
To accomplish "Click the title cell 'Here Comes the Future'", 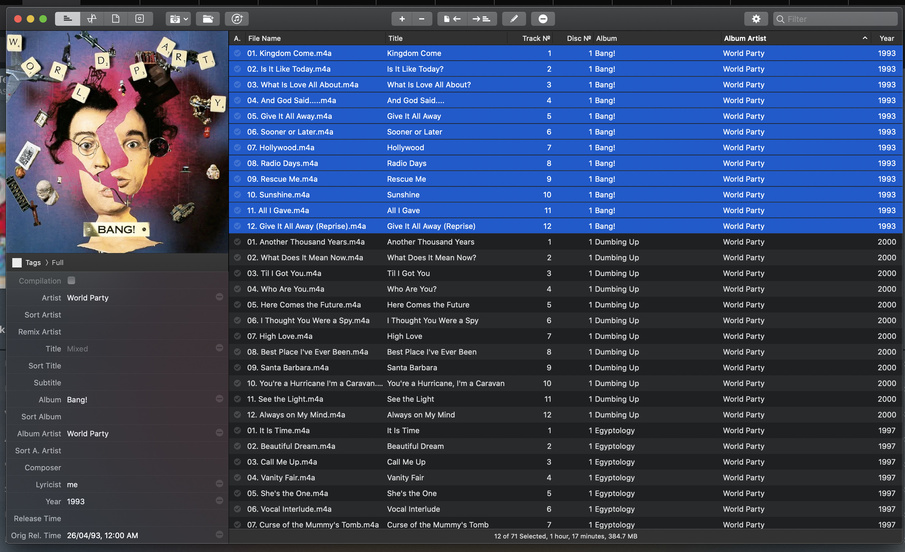I will point(428,305).
